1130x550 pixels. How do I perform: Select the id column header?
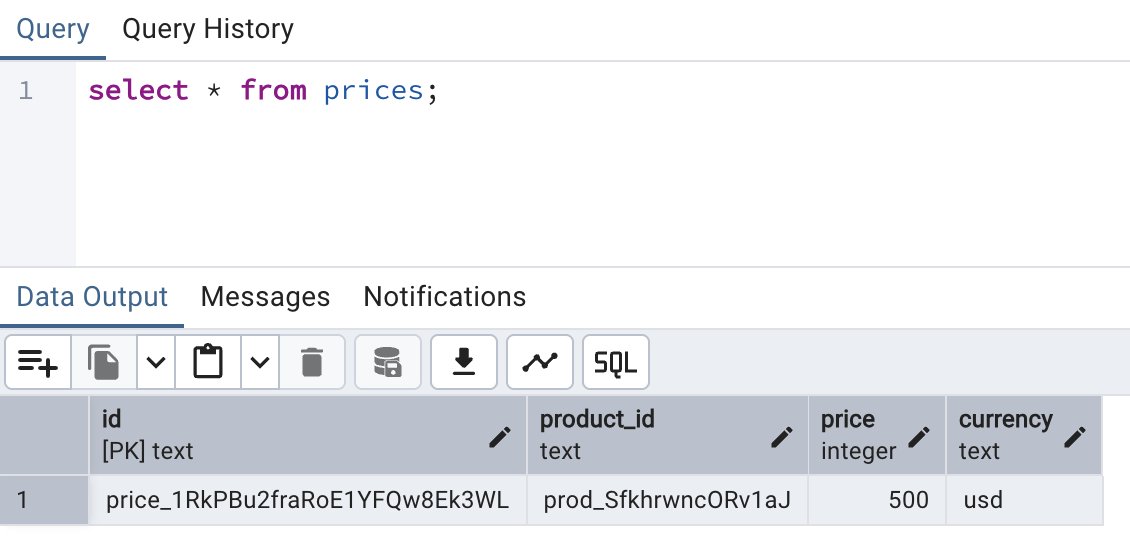click(x=308, y=435)
